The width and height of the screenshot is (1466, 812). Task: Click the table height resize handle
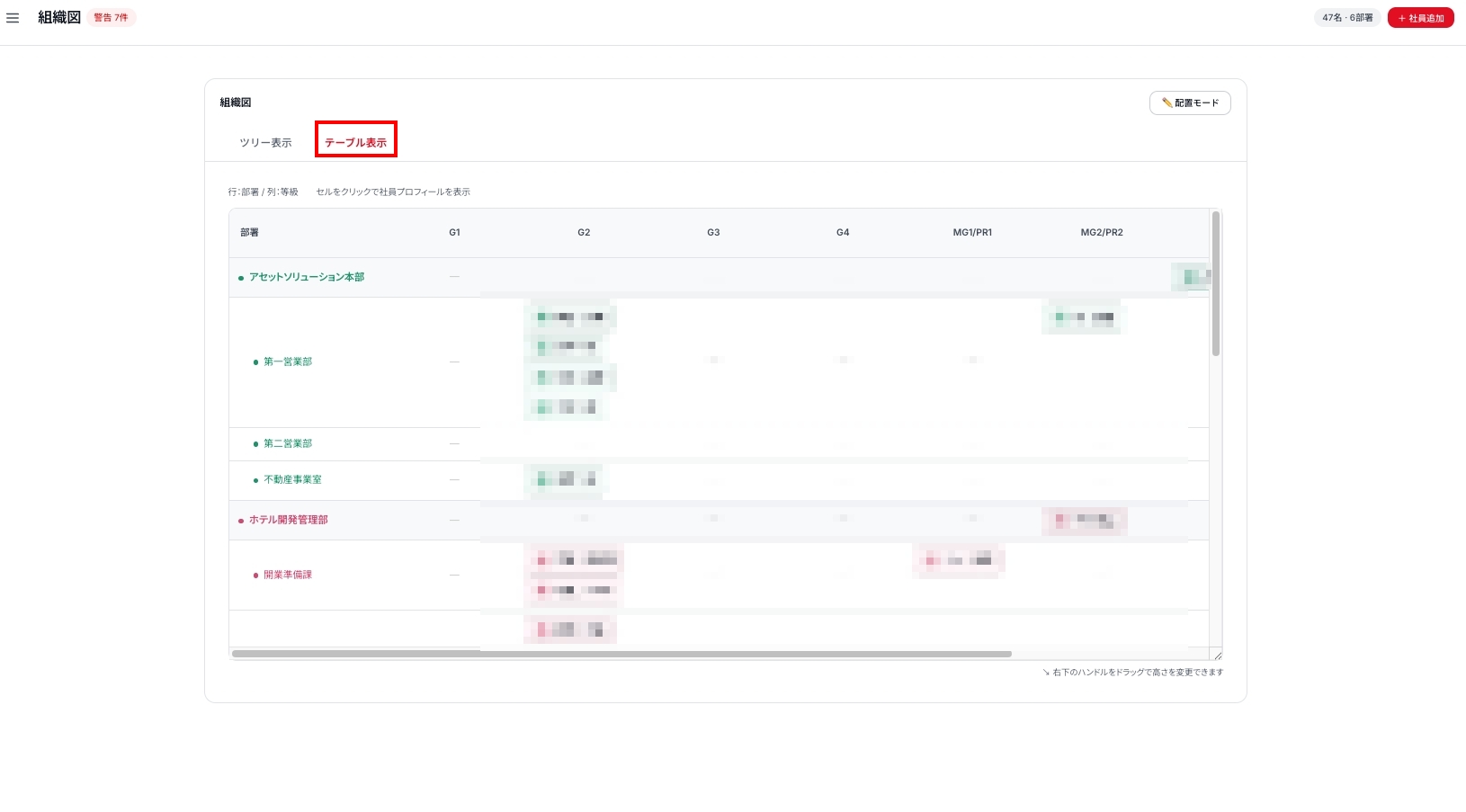click(1217, 655)
